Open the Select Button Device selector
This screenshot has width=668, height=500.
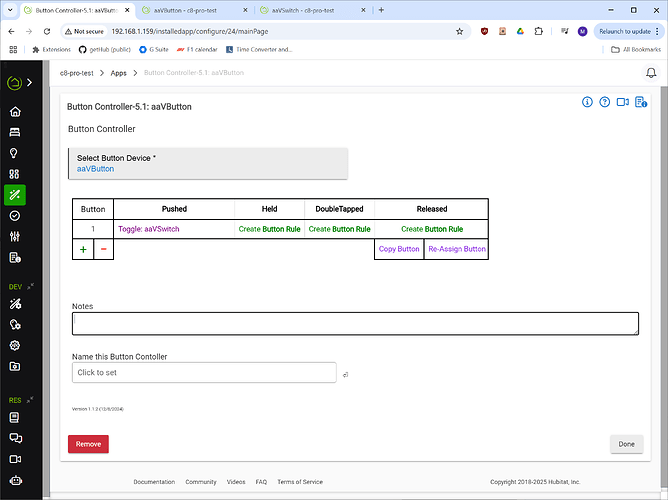point(208,164)
